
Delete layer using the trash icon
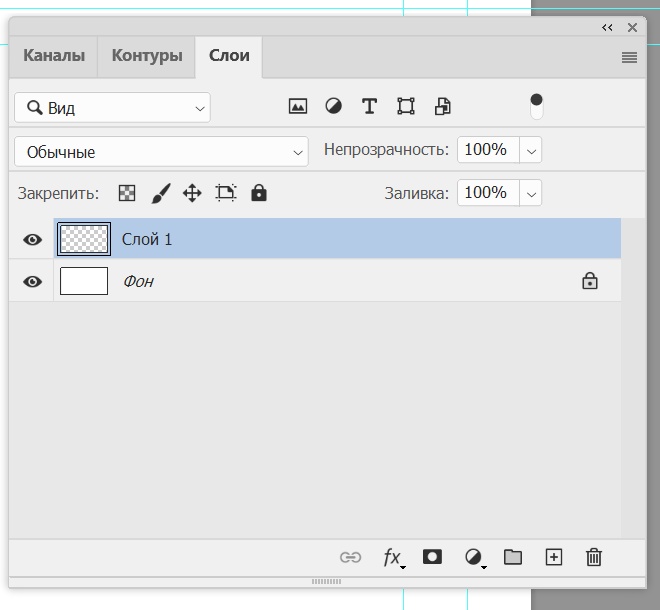click(594, 557)
